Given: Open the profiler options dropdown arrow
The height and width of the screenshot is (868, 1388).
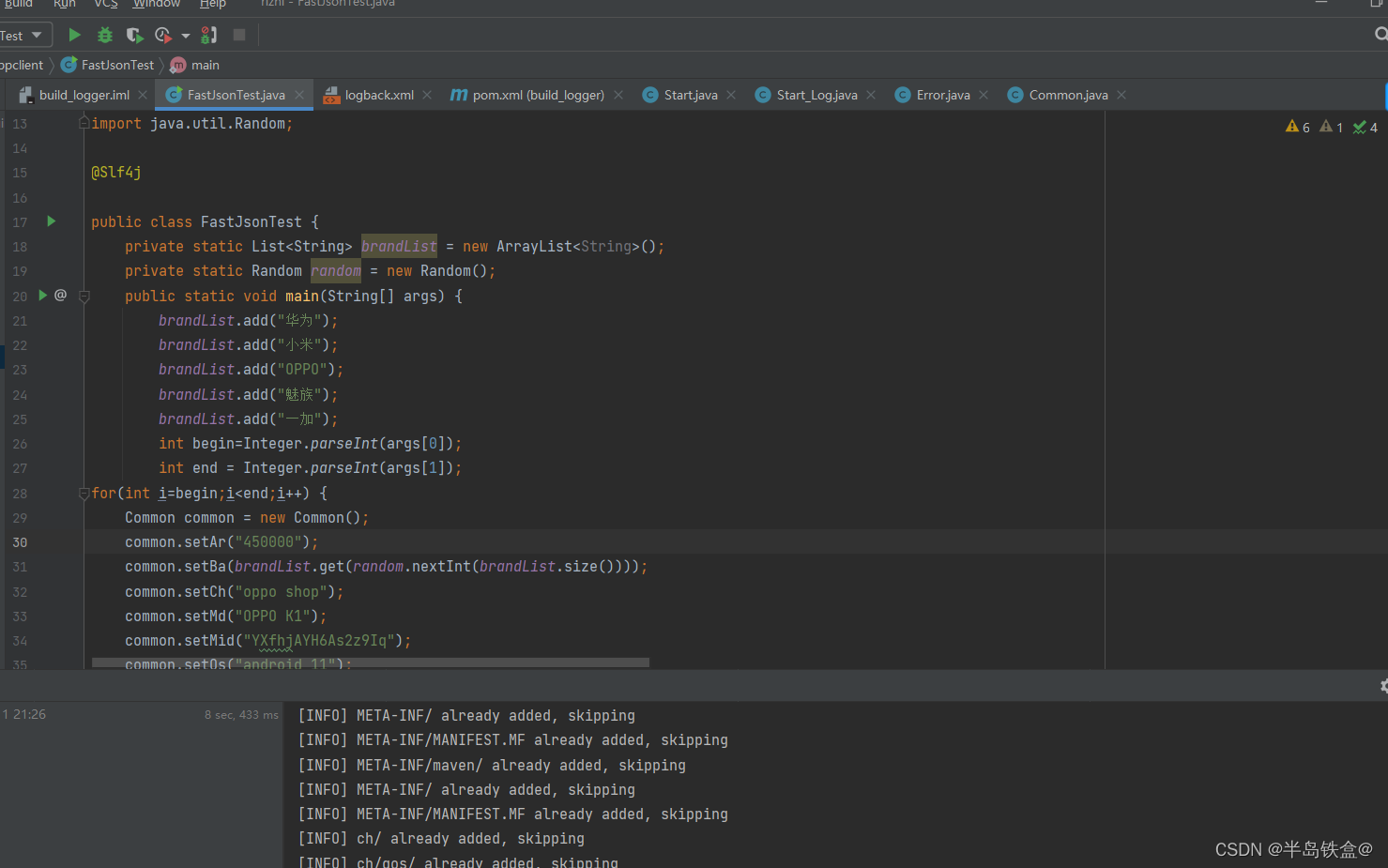Looking at the screenshot, I should coord(186,36).
